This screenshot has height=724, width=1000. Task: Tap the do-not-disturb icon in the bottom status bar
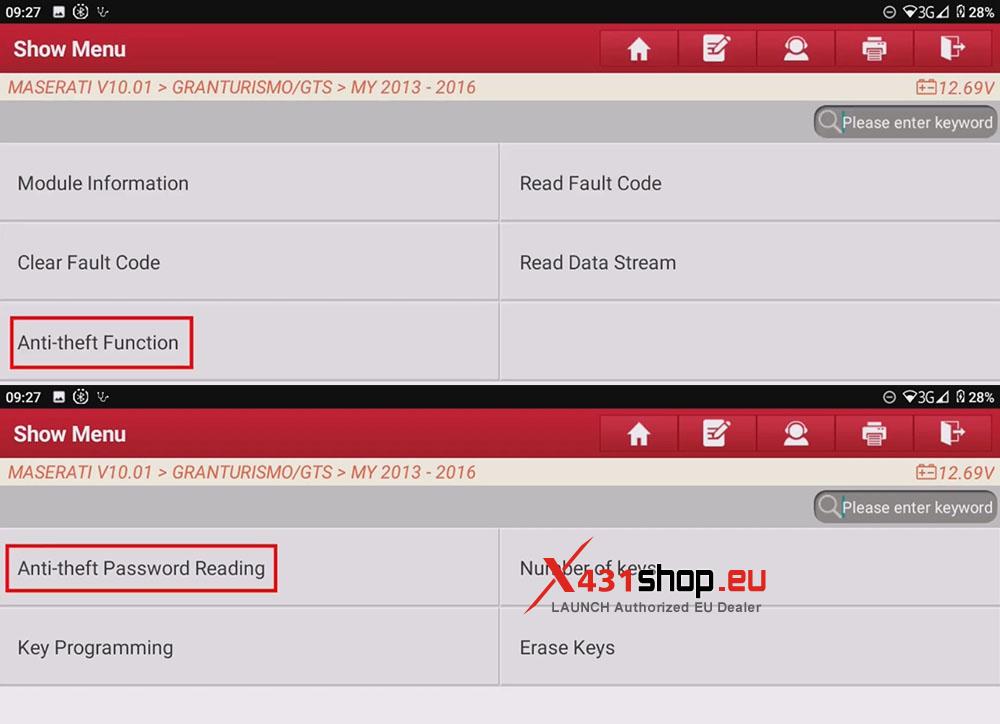point(889,397)
